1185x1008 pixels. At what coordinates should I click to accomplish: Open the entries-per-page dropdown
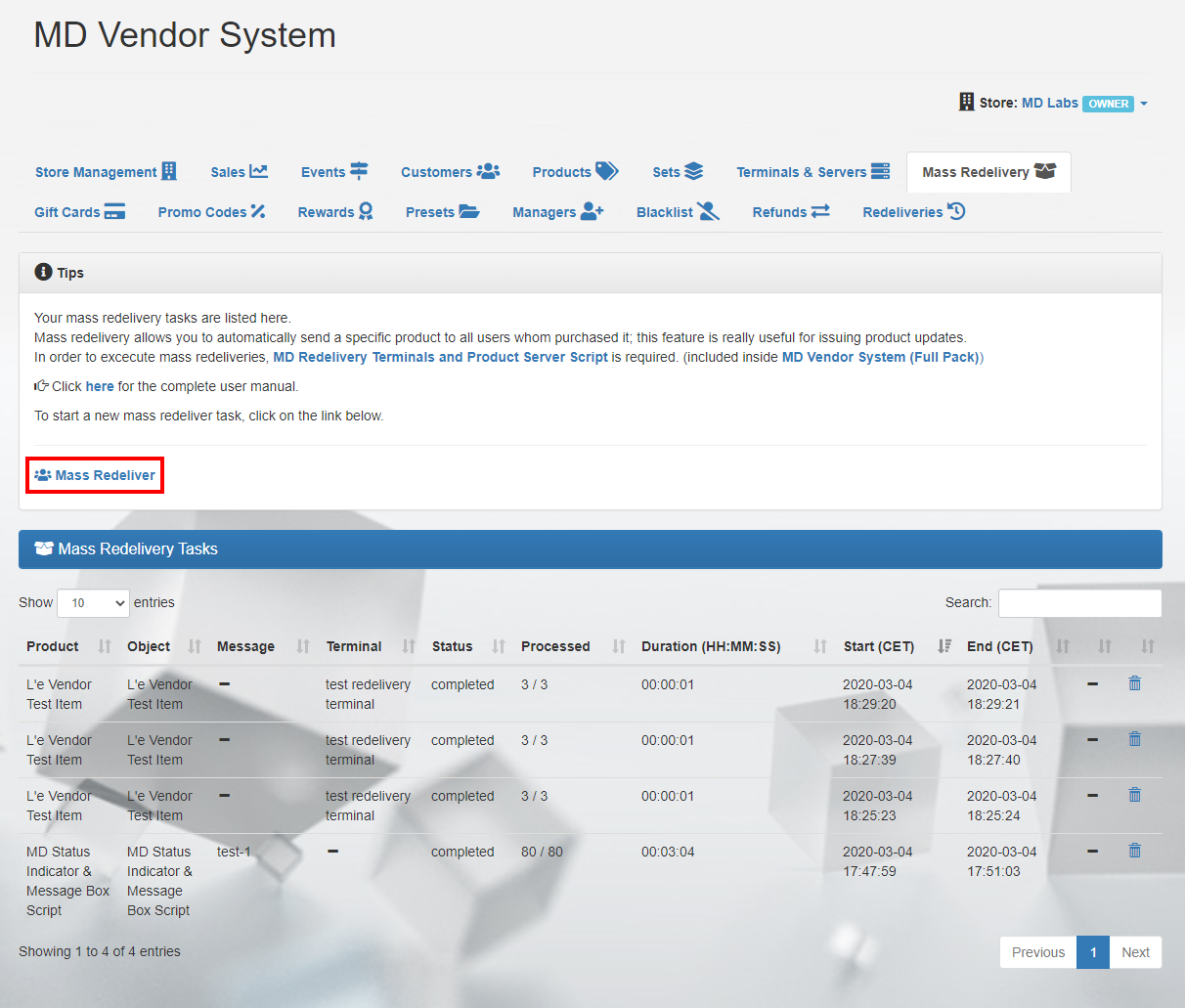pos(93,603)
